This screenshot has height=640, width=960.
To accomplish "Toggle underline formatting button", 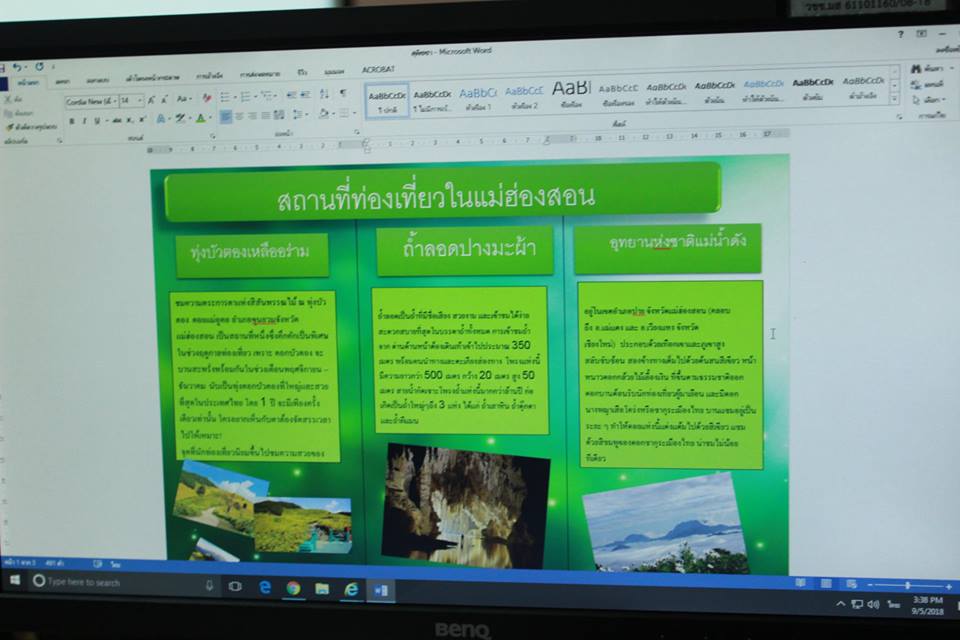I will [x=96, y=120].
